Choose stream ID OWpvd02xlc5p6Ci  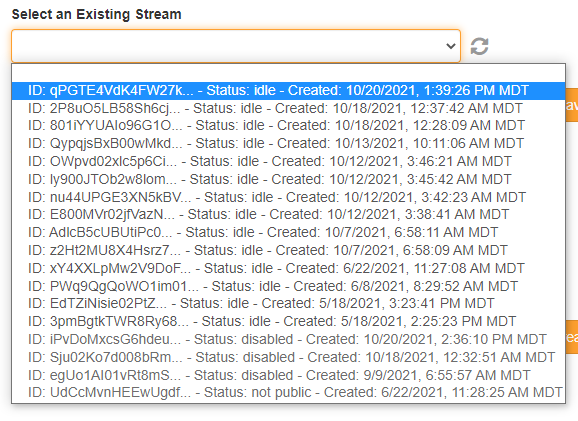coord(288,161)
